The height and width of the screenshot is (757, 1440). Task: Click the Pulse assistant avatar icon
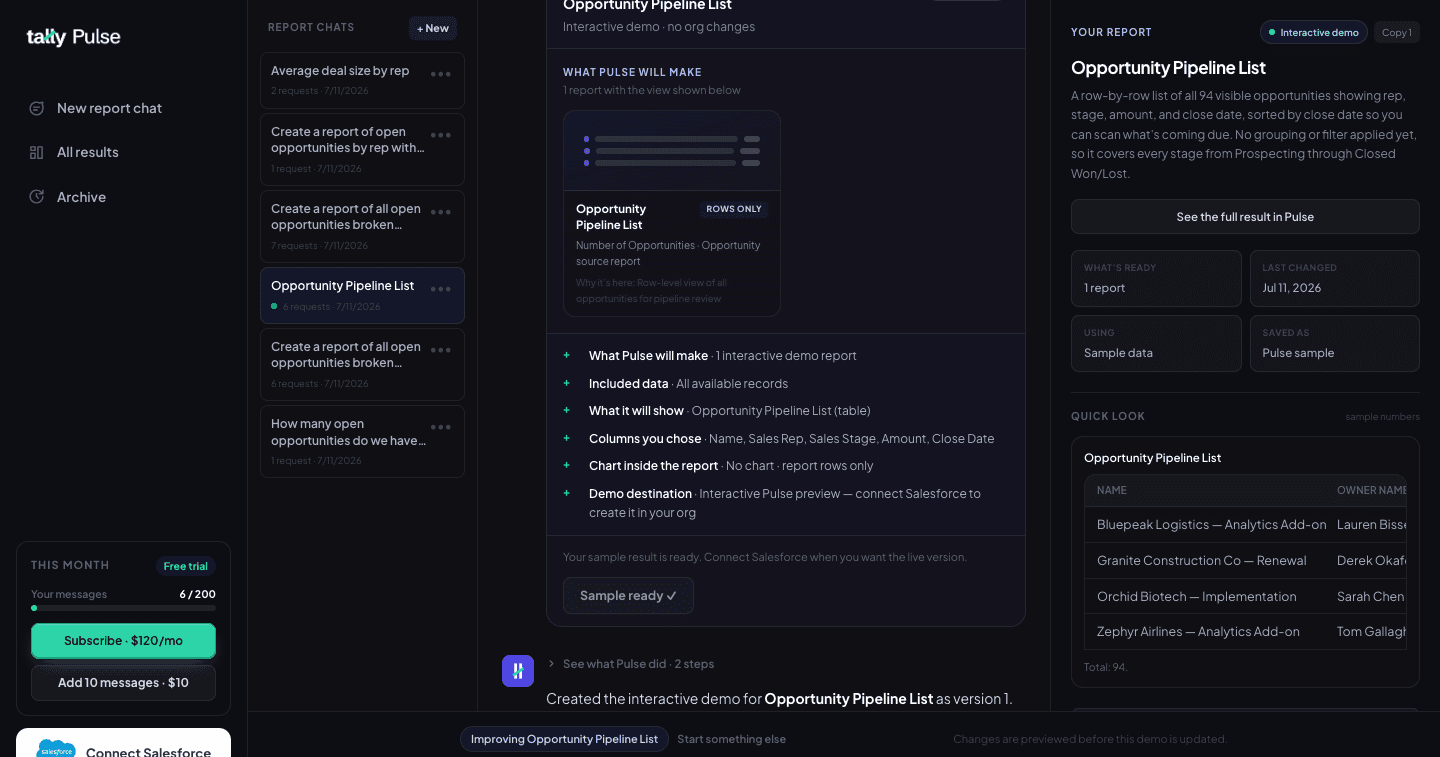[518, 671]
